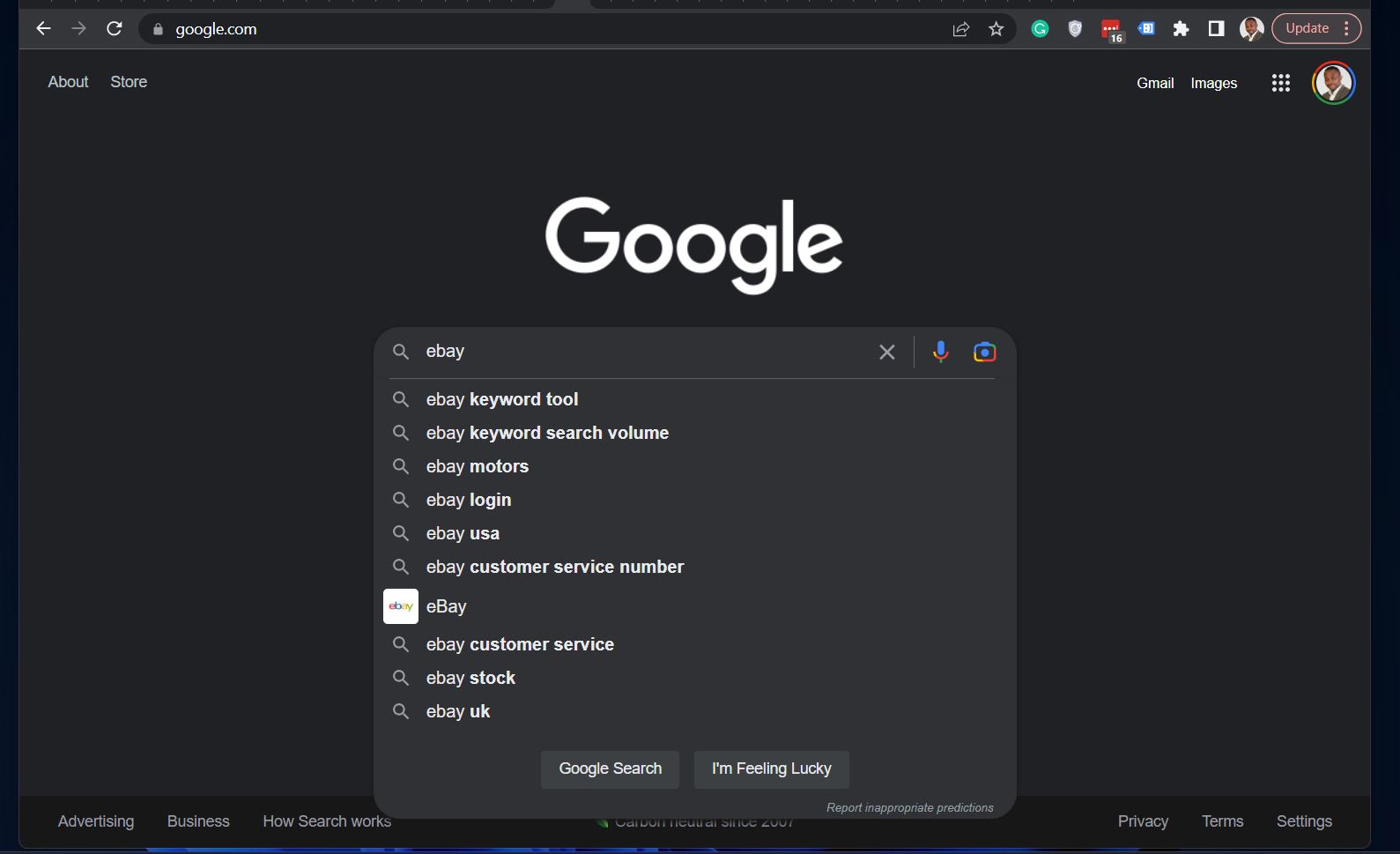The height and width of the screenshot is (854, 1400).
Task: Search by image with the camera icon
Action: 985,352
